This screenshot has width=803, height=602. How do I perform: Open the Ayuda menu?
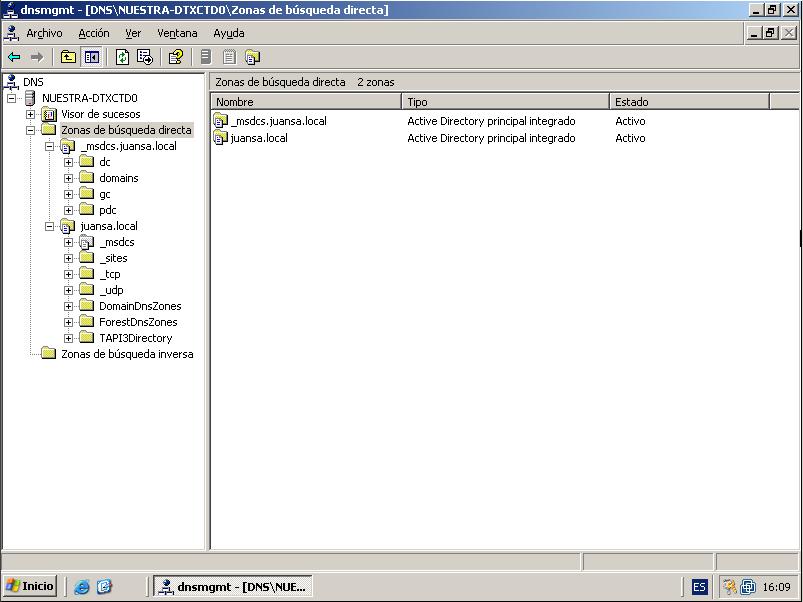(x=228, y=33)
